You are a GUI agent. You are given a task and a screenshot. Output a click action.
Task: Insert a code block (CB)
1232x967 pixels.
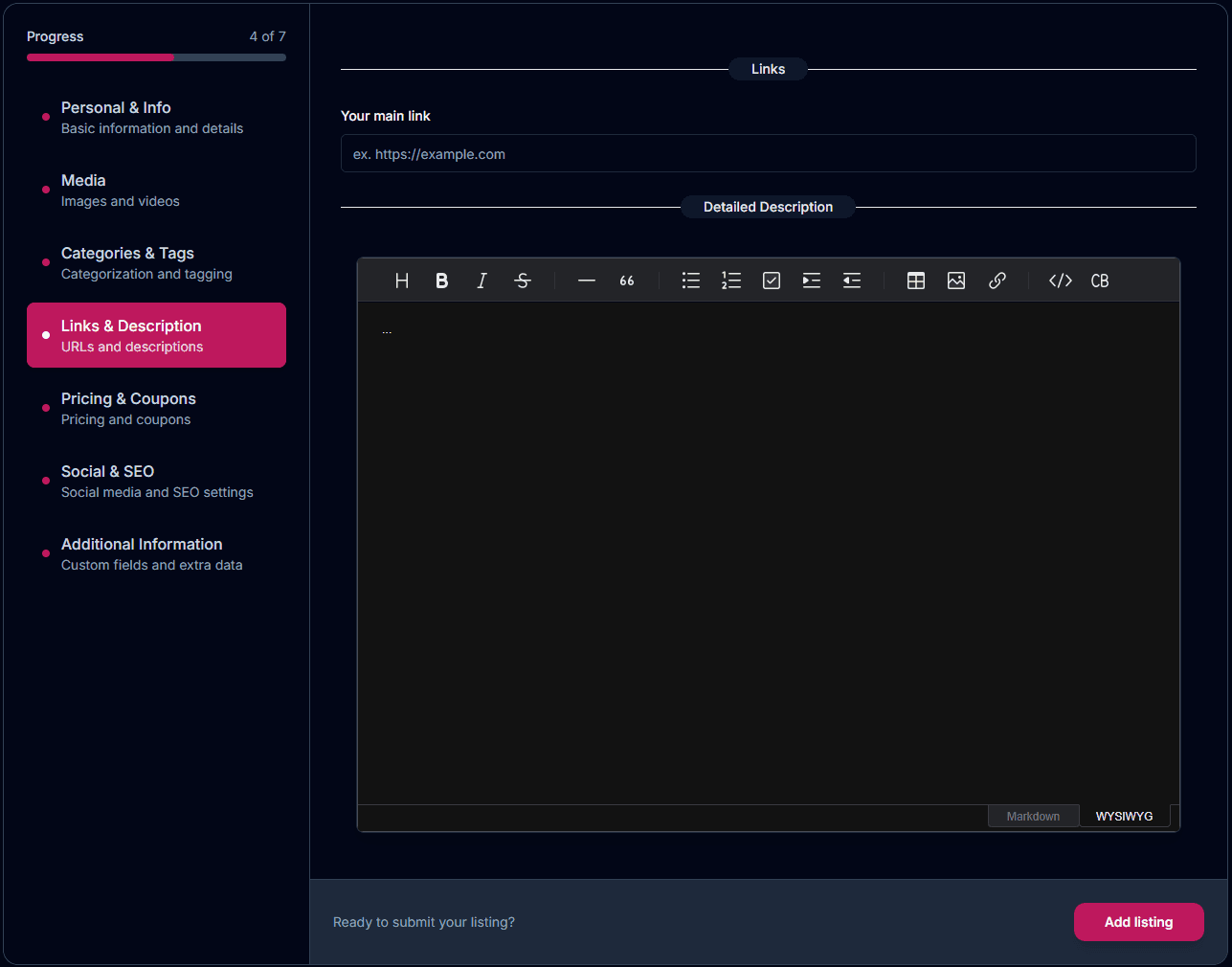(1100, 281)
